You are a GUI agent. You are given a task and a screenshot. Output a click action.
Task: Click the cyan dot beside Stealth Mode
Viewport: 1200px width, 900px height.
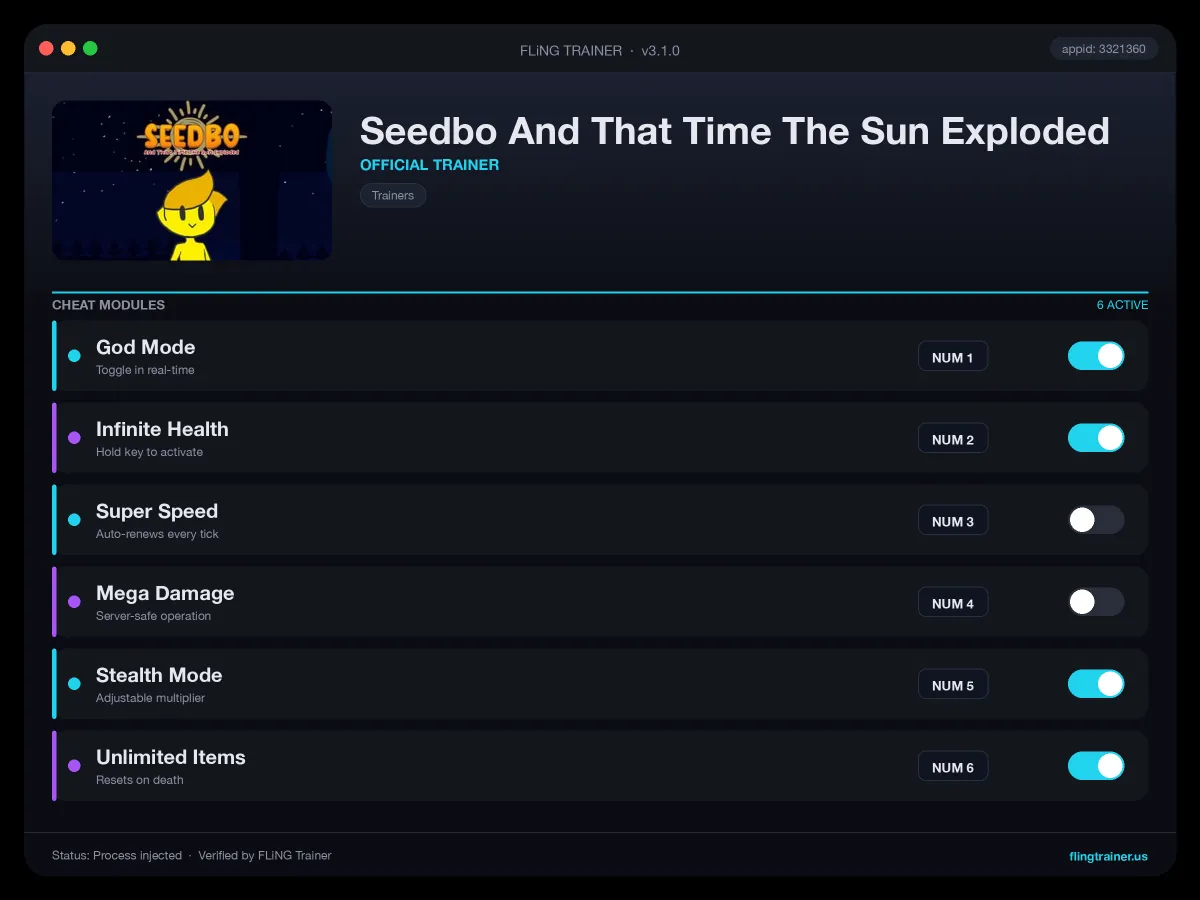(74, 684)
